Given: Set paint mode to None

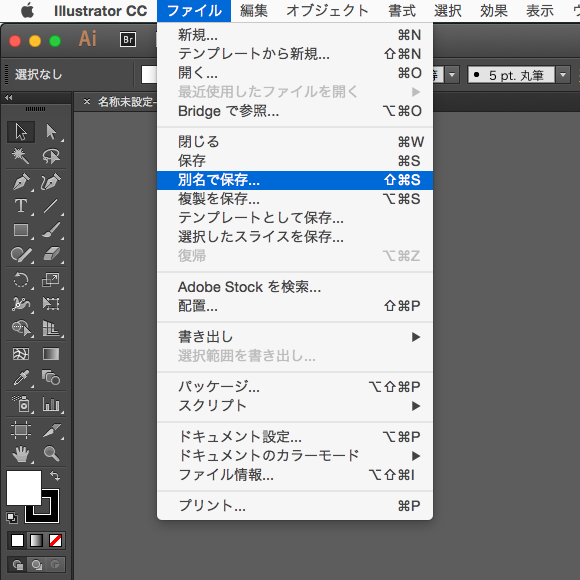Looking at the screenshot, I should coord(55,540).
